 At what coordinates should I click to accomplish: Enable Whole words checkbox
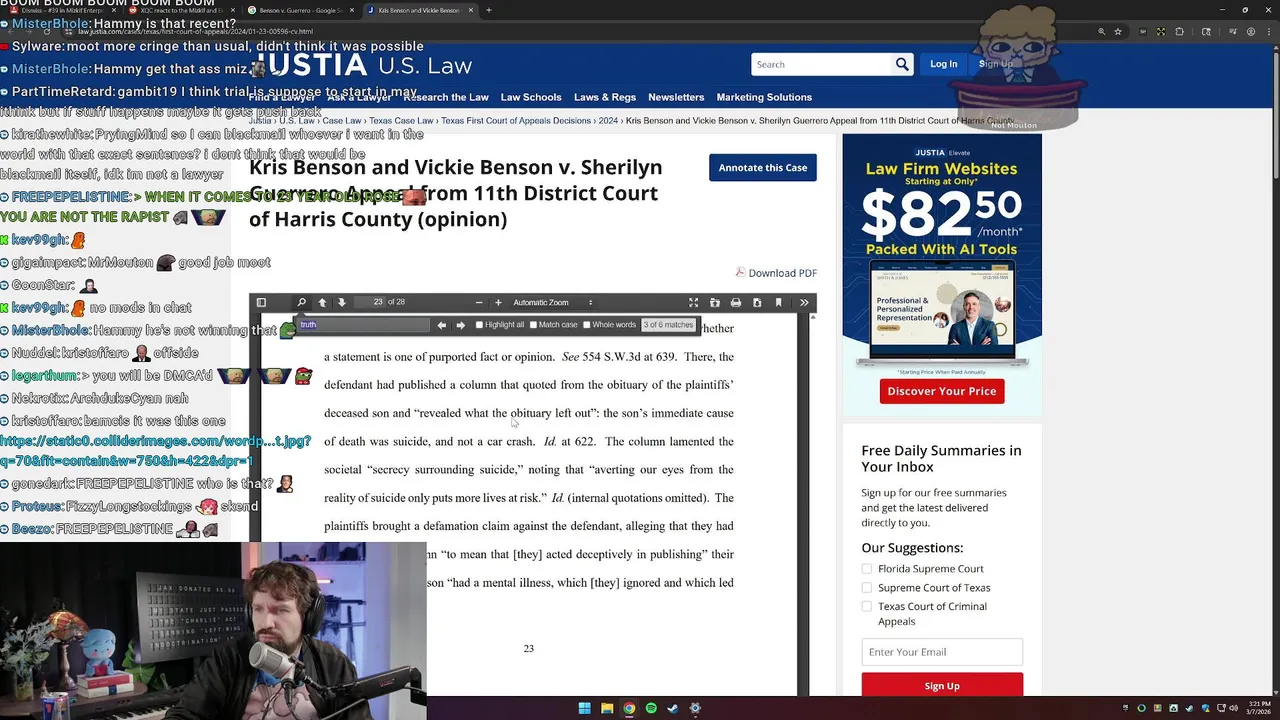(587, 325)
